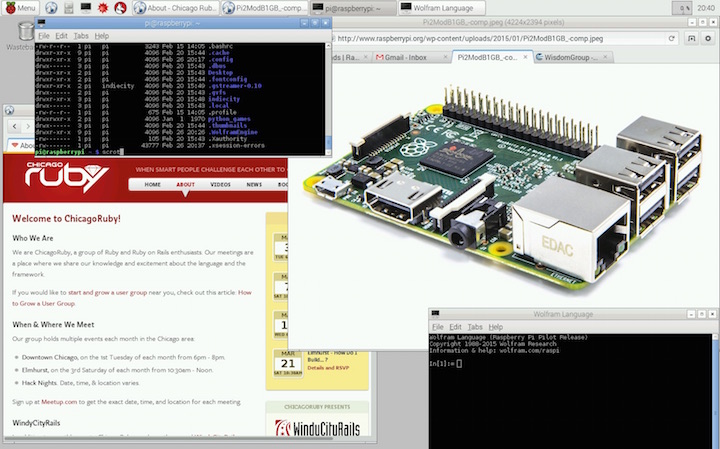Viewport: 720px width, 449px height.
Task: Click the 'Welcome to ChicagoRuby!' heading
Action: point(66,219)
